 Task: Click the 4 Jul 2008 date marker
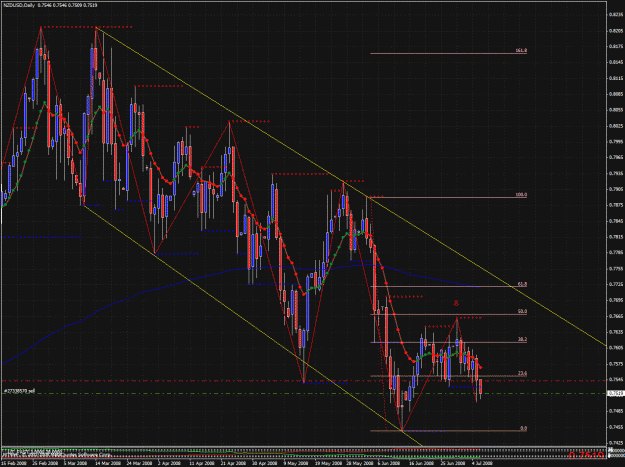pos(482,463)
